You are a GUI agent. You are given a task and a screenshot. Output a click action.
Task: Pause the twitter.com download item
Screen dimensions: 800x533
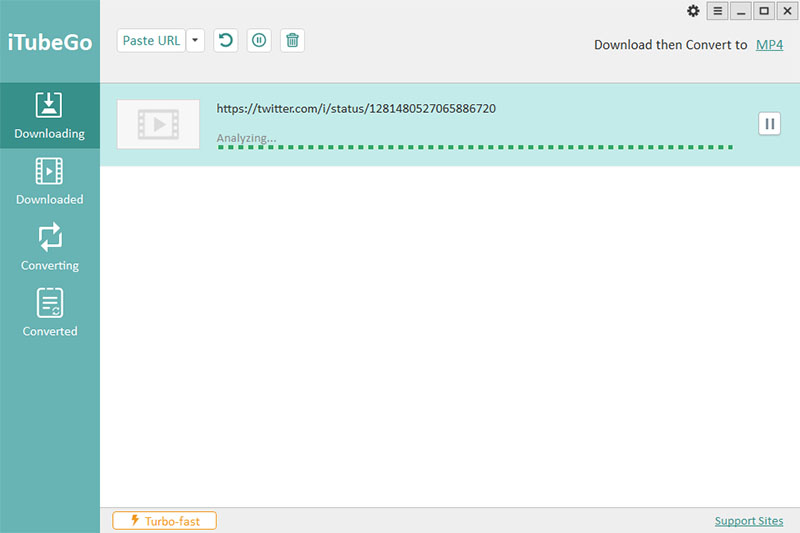[769, 124]
